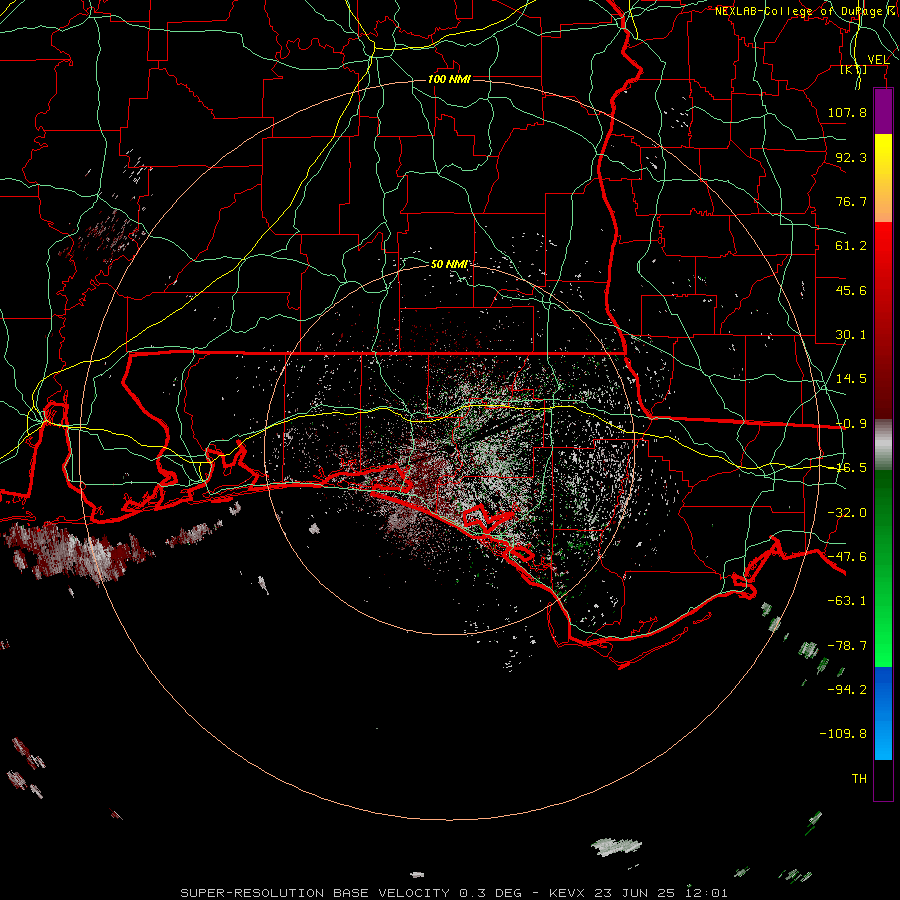Pick the red segment of the velocity color bar
The height and width of the screenshot is (900, 900).
point(883,320)
